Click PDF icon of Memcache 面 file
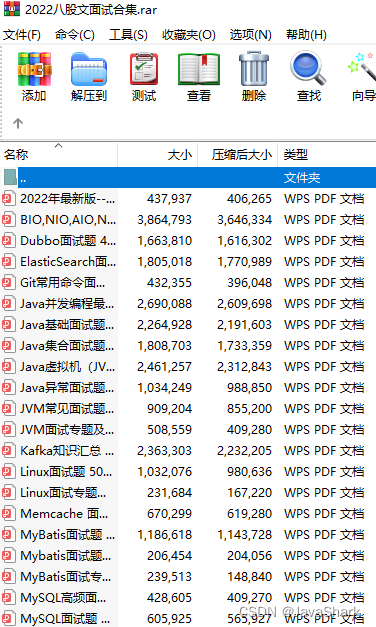This screenshot has height=627, width=376. click(x=9, y=513)
